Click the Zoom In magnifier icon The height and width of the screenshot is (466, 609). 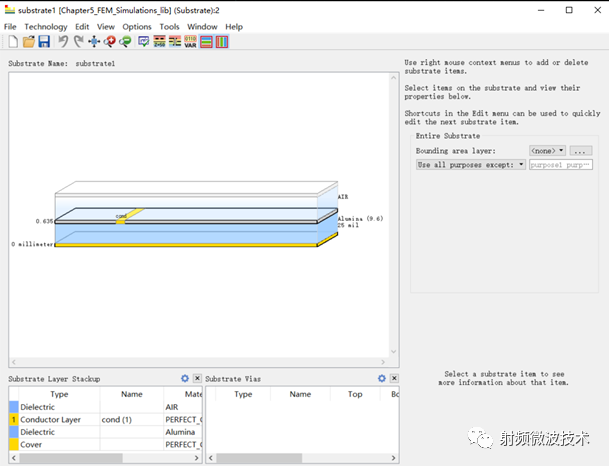pos(110,42)
